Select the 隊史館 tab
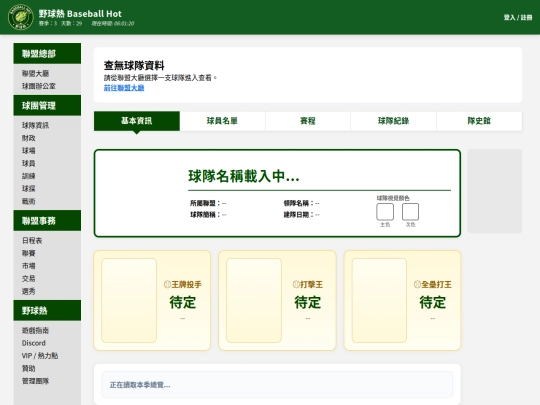540x405 pixels. [x=479, y=121]
